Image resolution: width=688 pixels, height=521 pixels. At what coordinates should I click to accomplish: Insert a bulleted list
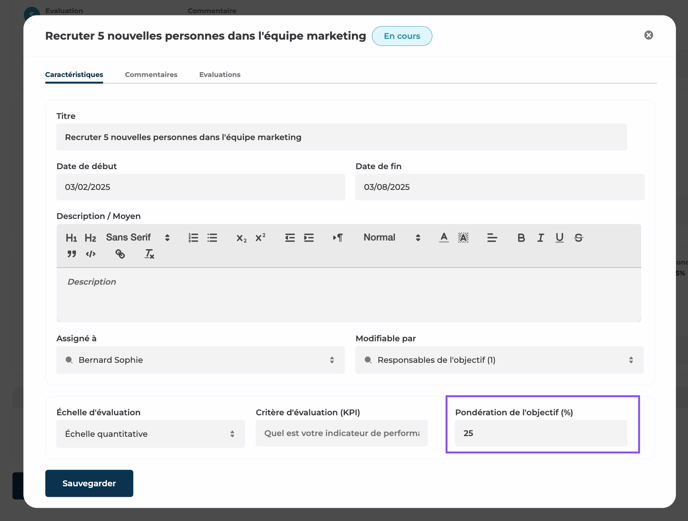point(212,238)
